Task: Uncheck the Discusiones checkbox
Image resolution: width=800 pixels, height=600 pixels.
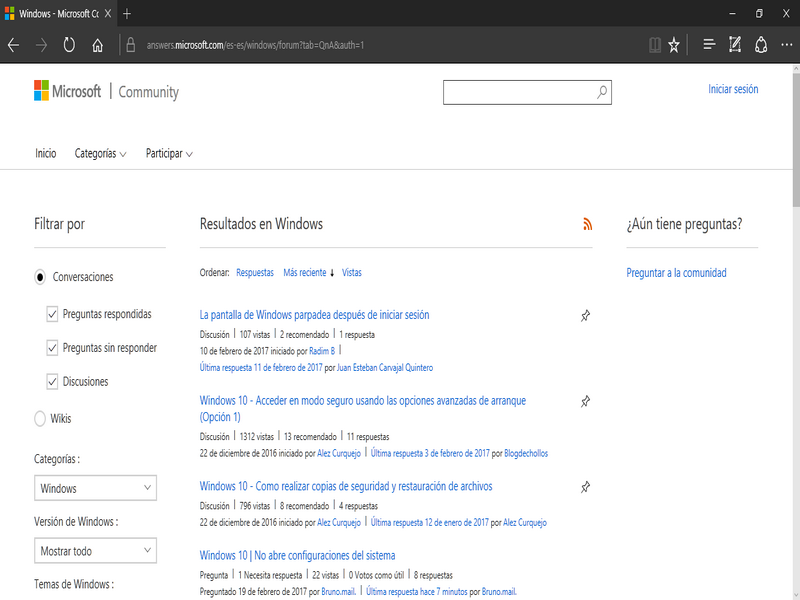Action: [x=52, y=382]
